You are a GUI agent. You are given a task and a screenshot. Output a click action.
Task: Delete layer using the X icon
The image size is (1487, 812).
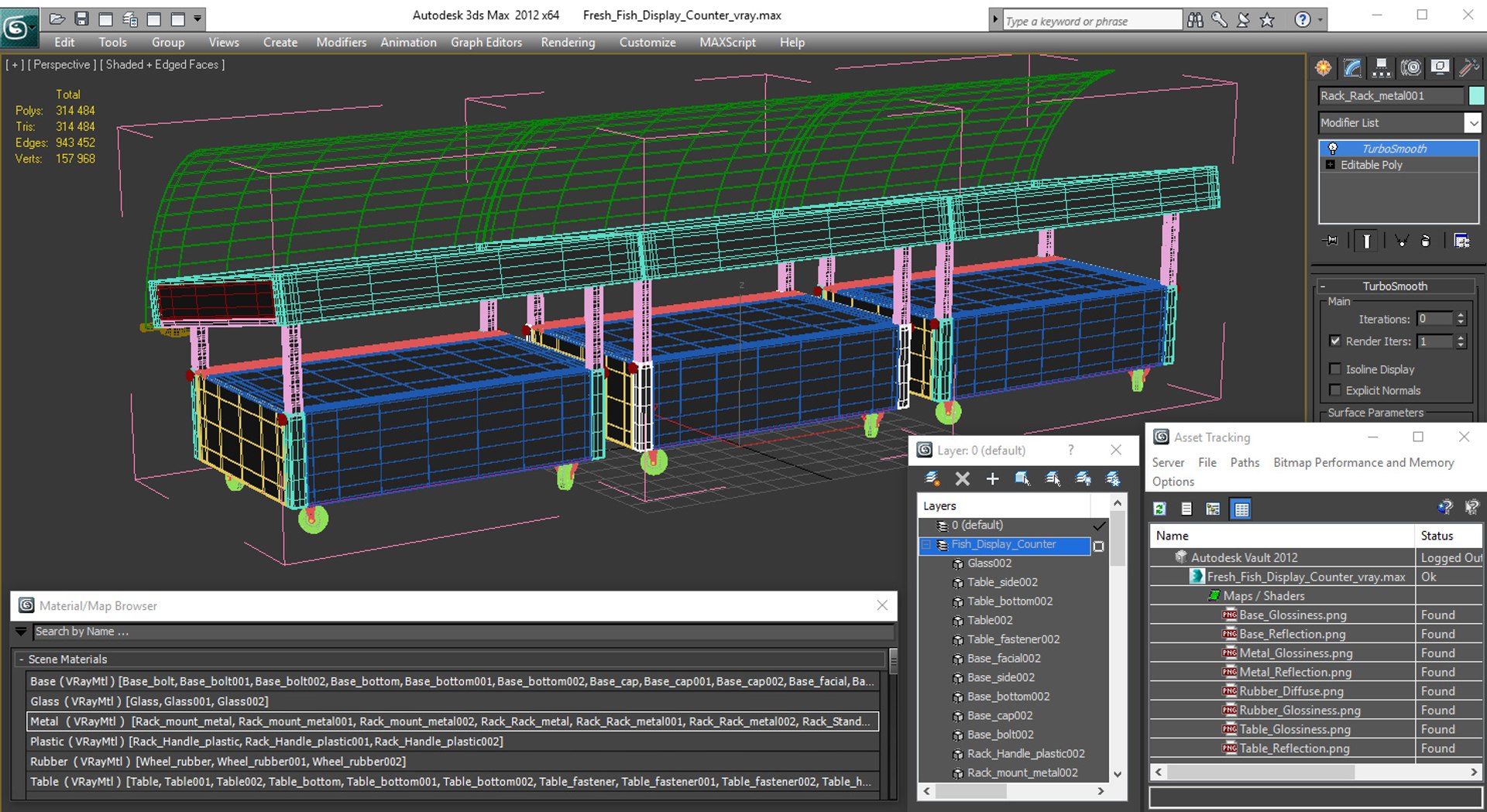(x=962, y=479)
